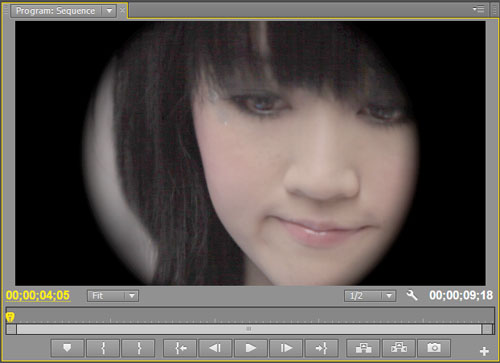
Task: Step forward one frame
Action: pyautogui.click(x=286, y=348)
